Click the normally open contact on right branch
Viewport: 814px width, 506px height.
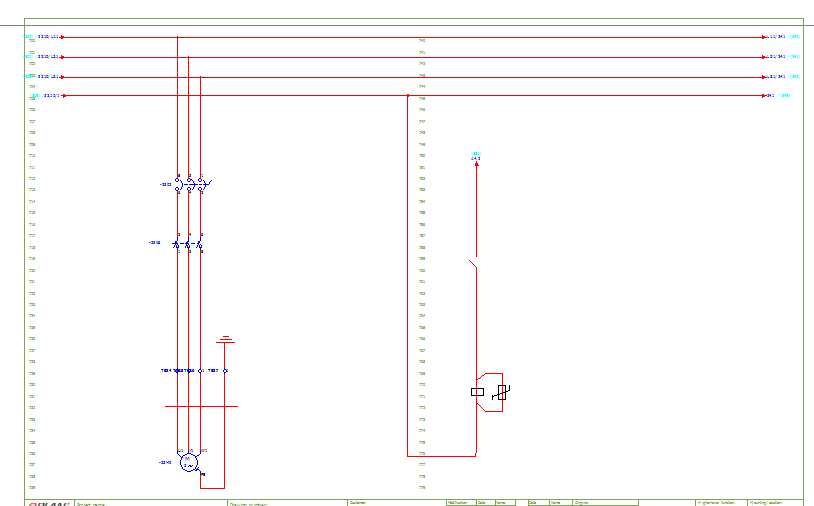click(x=473, y=263)
